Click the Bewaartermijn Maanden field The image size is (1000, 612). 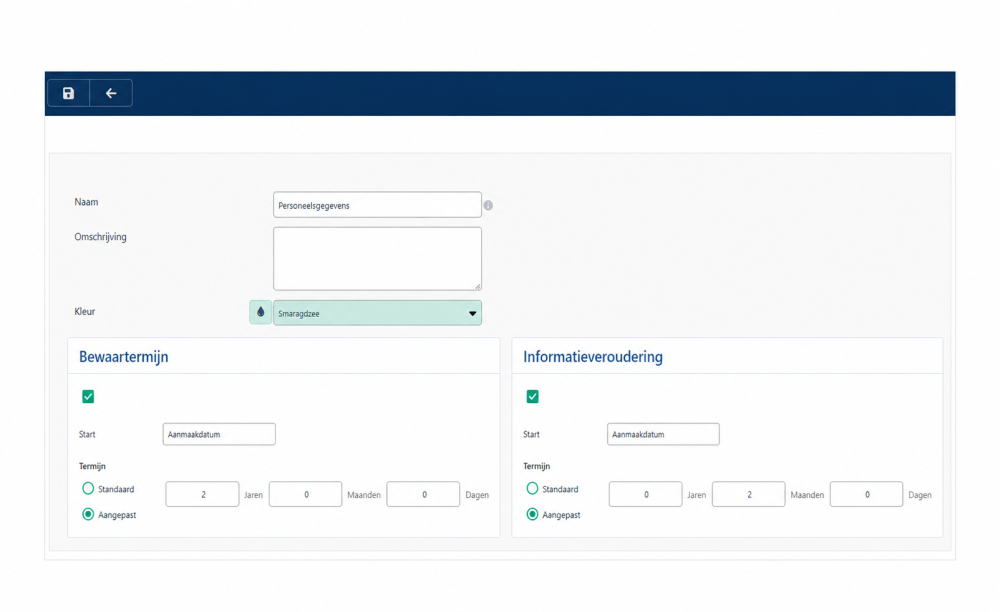point(305,494)
